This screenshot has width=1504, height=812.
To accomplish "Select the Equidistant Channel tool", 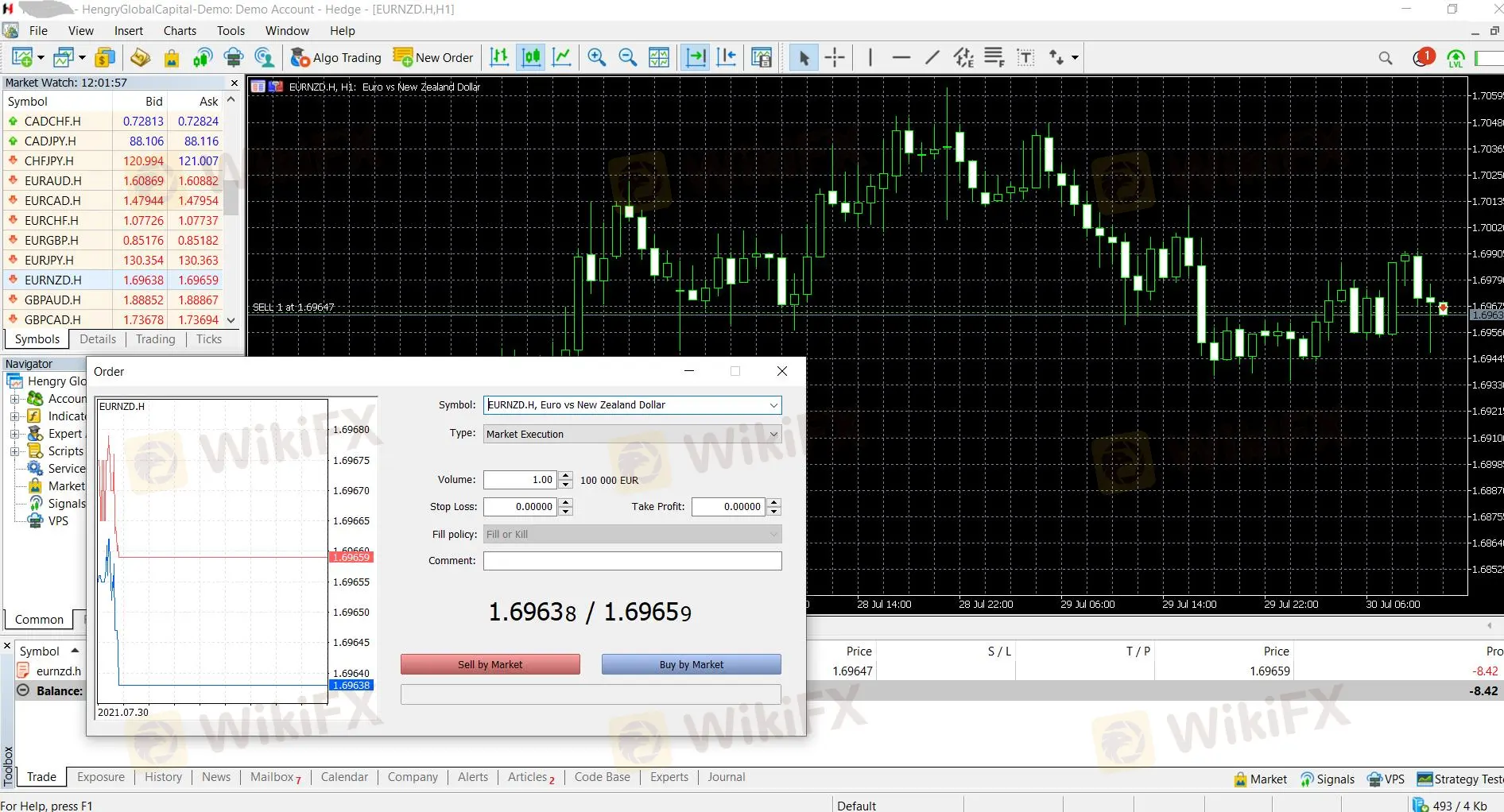I will coord(963,57).
